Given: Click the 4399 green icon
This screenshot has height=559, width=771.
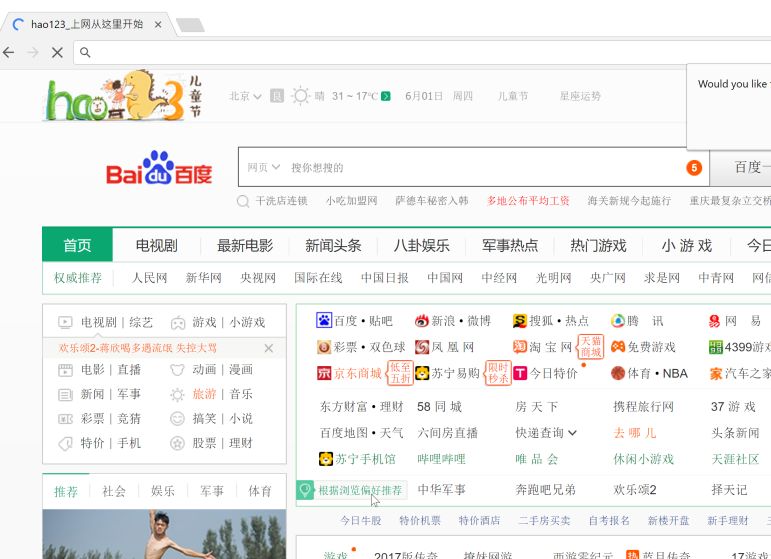Looking at the screenshot, I should point(715,347).
